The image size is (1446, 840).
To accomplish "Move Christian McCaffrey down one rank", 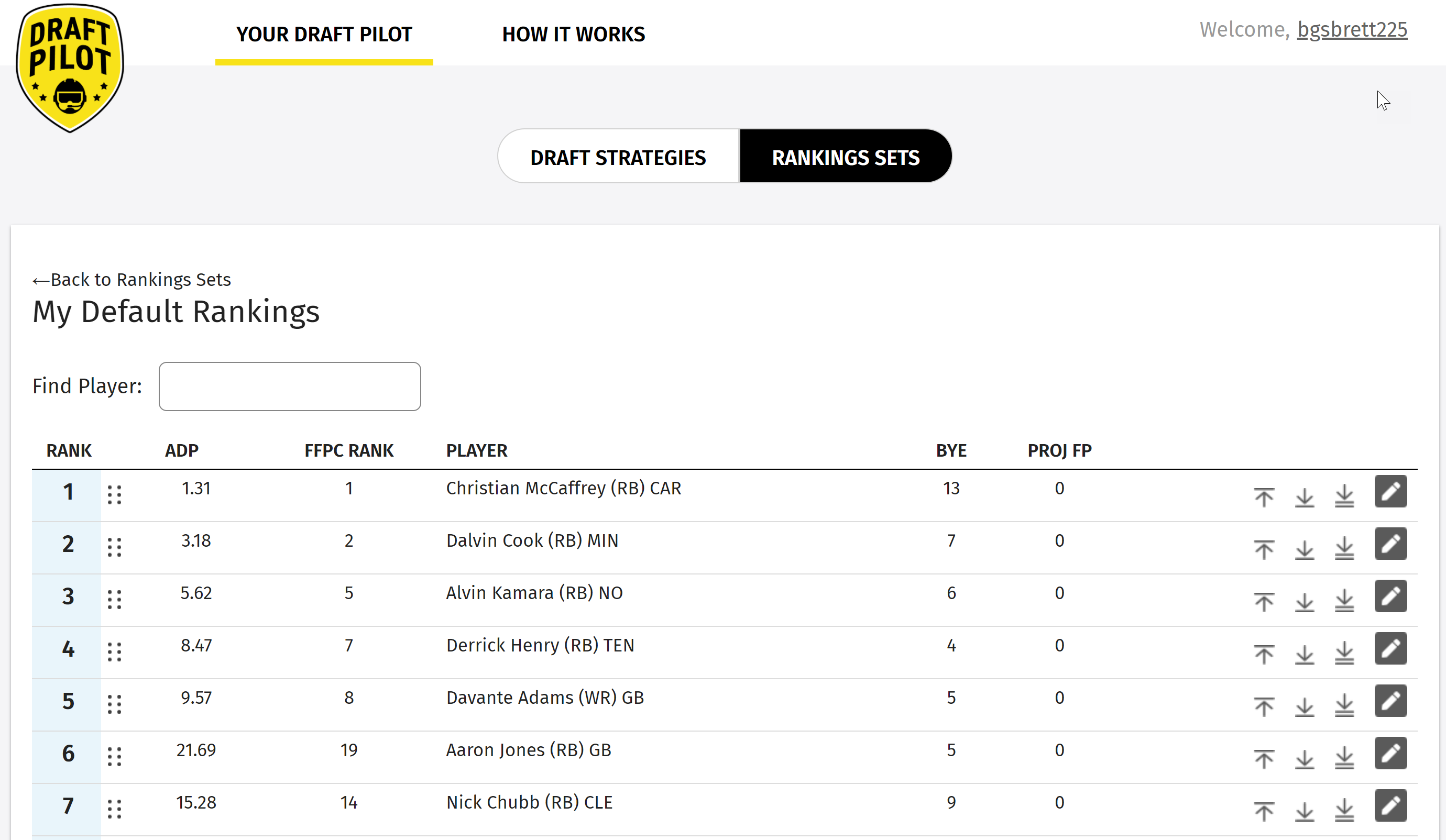I will (x=1304, y=497).
